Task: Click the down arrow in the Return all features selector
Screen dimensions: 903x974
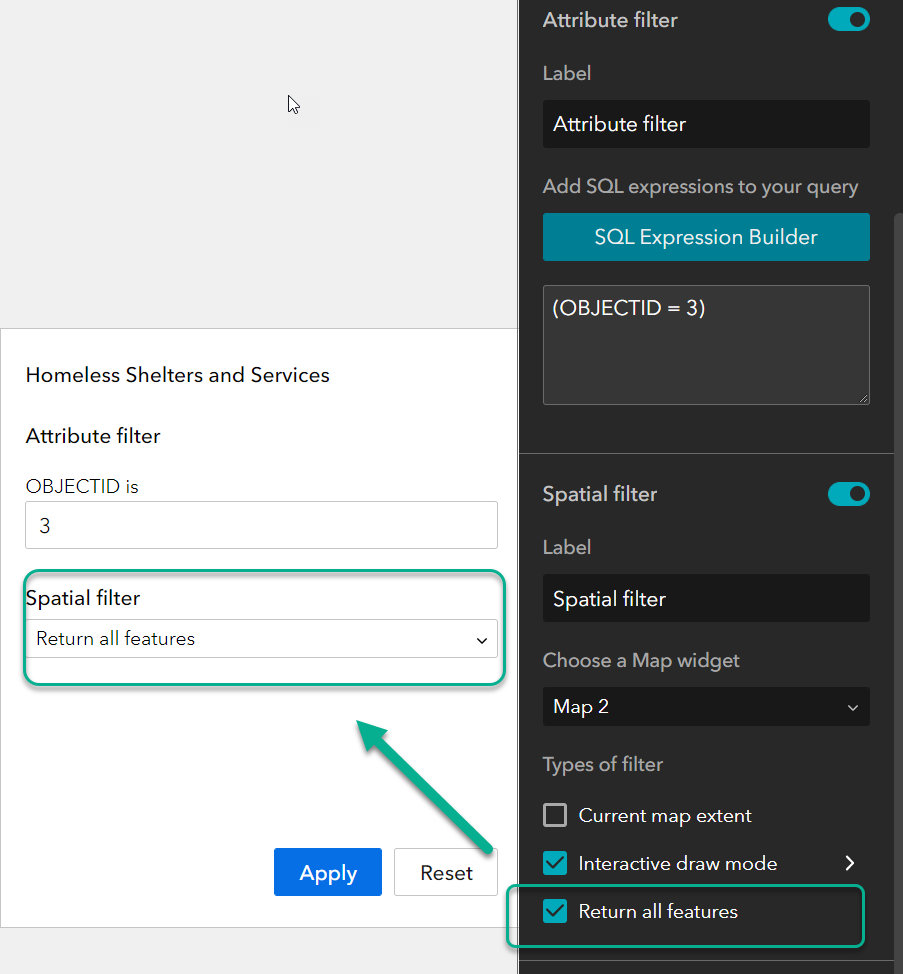Action: [x=482, y=640]
